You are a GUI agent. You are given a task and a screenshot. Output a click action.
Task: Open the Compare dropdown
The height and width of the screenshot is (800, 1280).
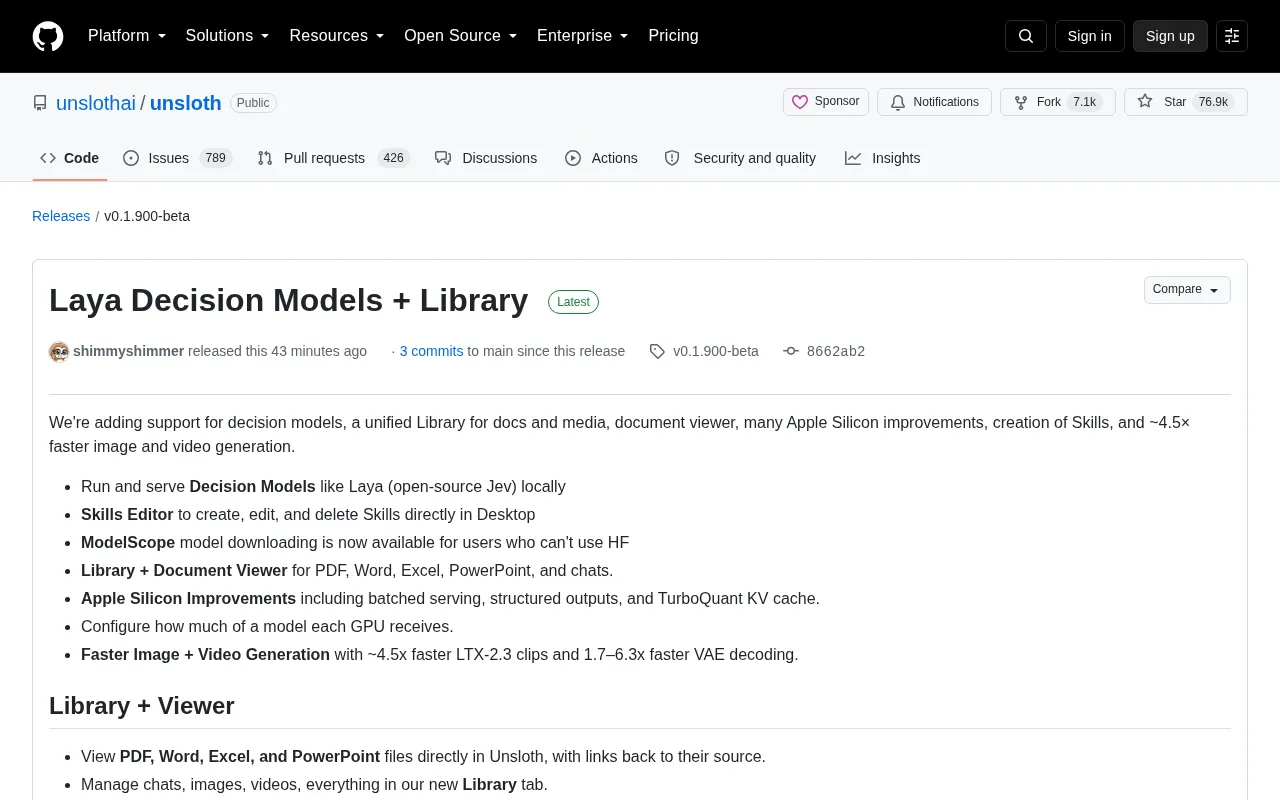point(1187,290)
